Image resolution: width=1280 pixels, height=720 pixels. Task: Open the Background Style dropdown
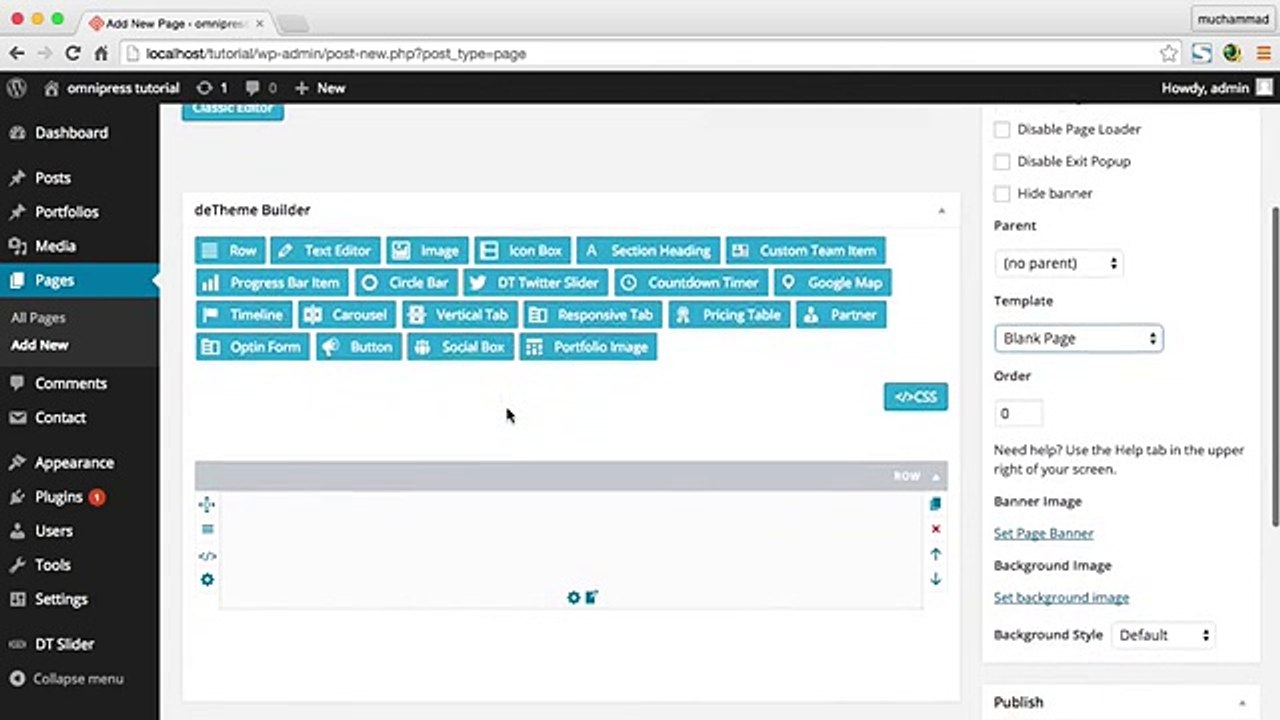1163,635
